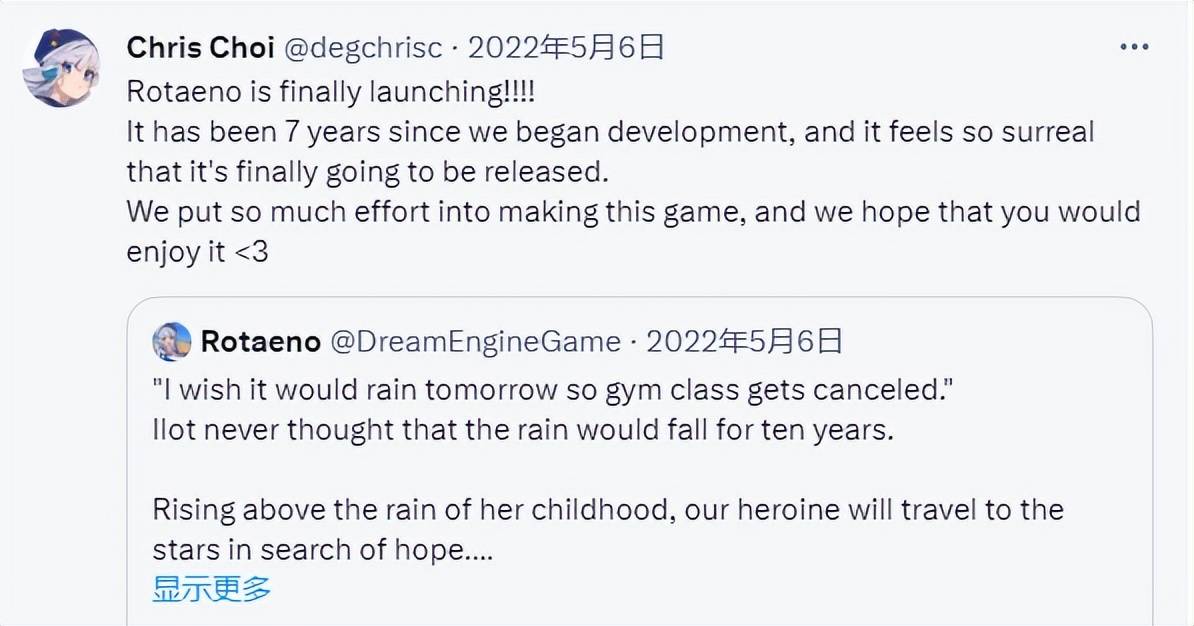Click the "Rising above the rain" line
The width and height of the screenshot is (1194, 626).
(x=607, y=509)
